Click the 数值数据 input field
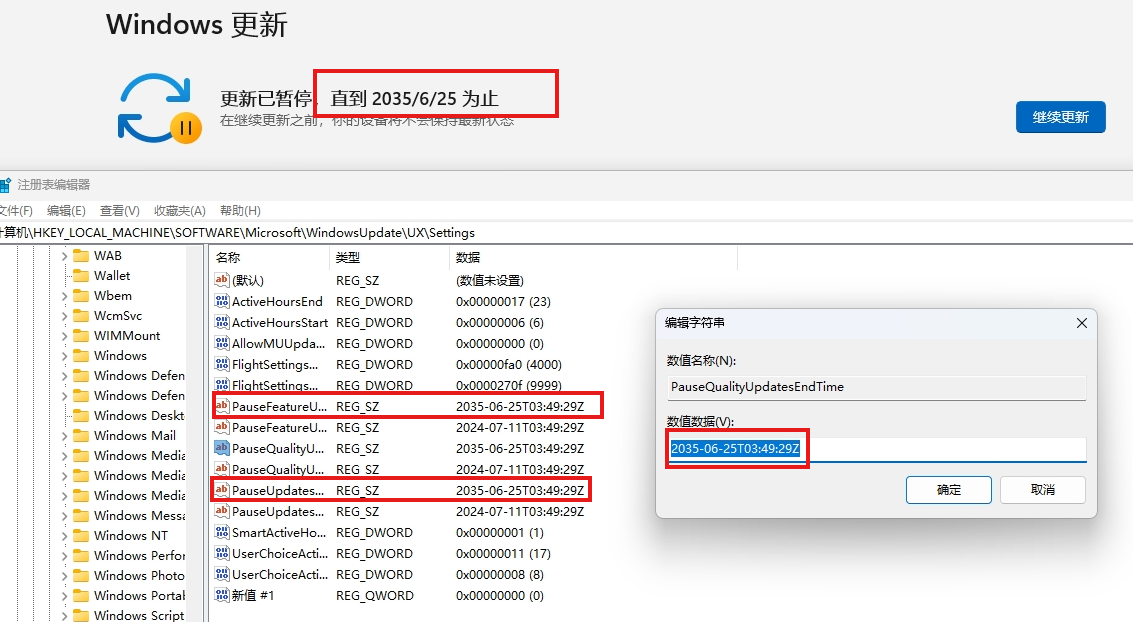Image resolution: width=1133 pixels, height=622 pixels. pos(940,449)
